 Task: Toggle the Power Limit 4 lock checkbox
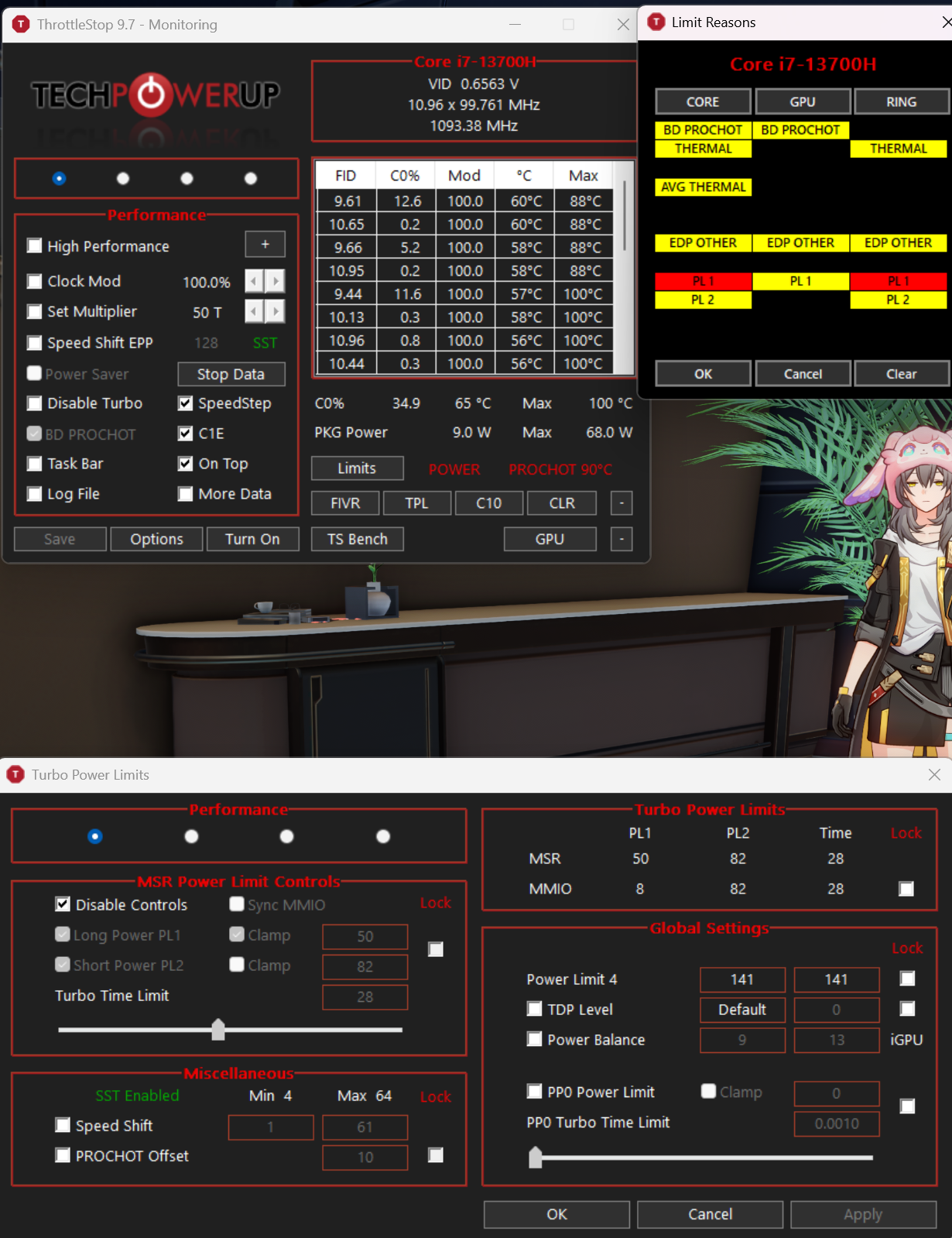coord(908,979)
